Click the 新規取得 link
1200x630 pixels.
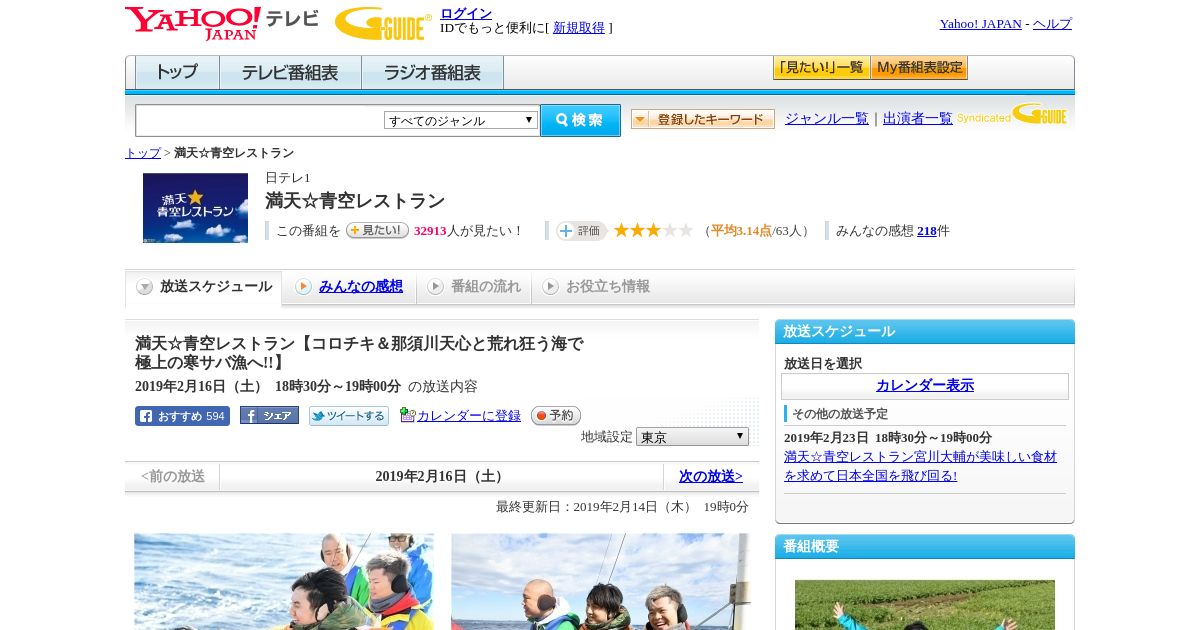tap(579, 28)
